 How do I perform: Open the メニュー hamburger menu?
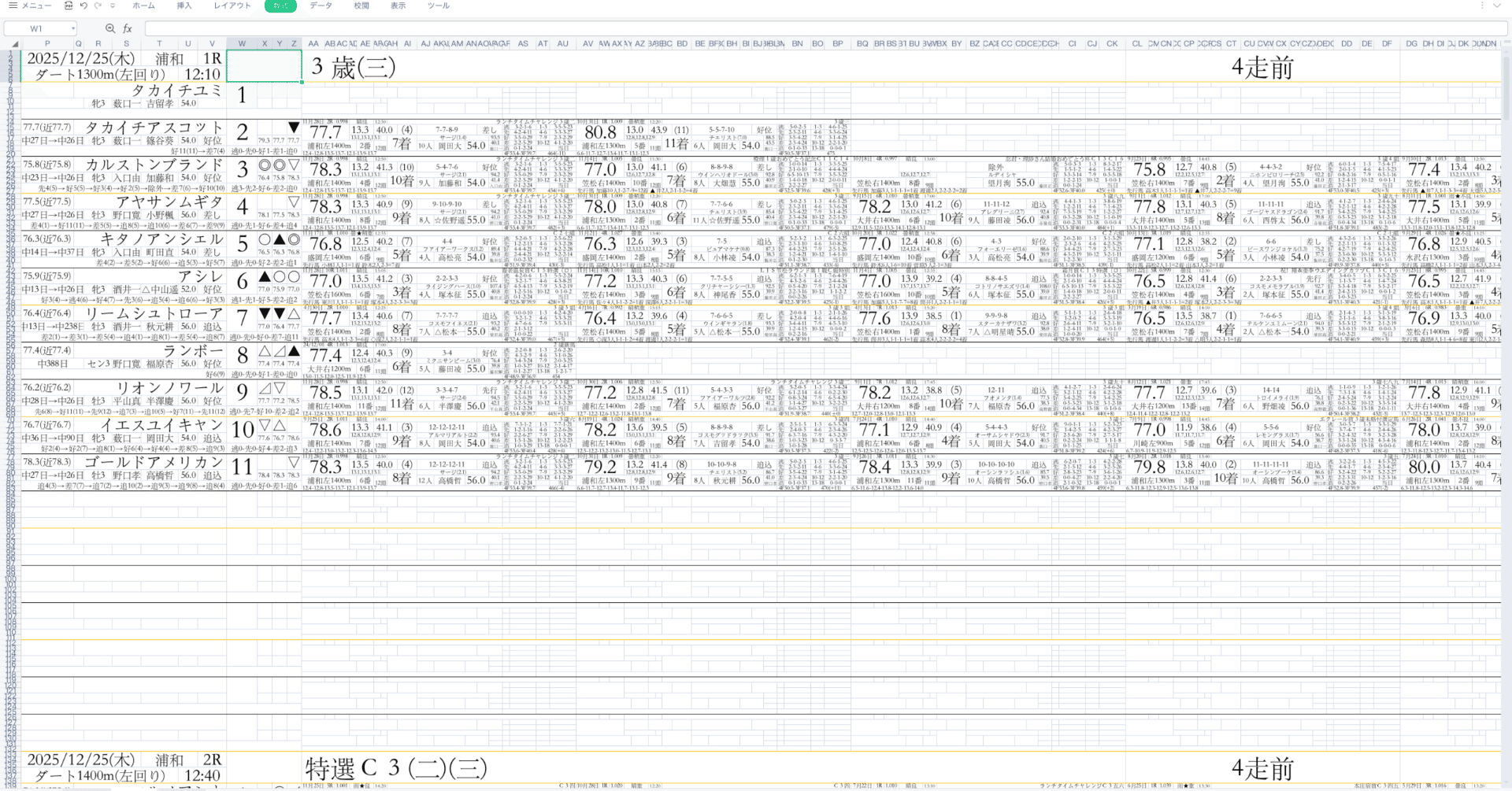30,6
